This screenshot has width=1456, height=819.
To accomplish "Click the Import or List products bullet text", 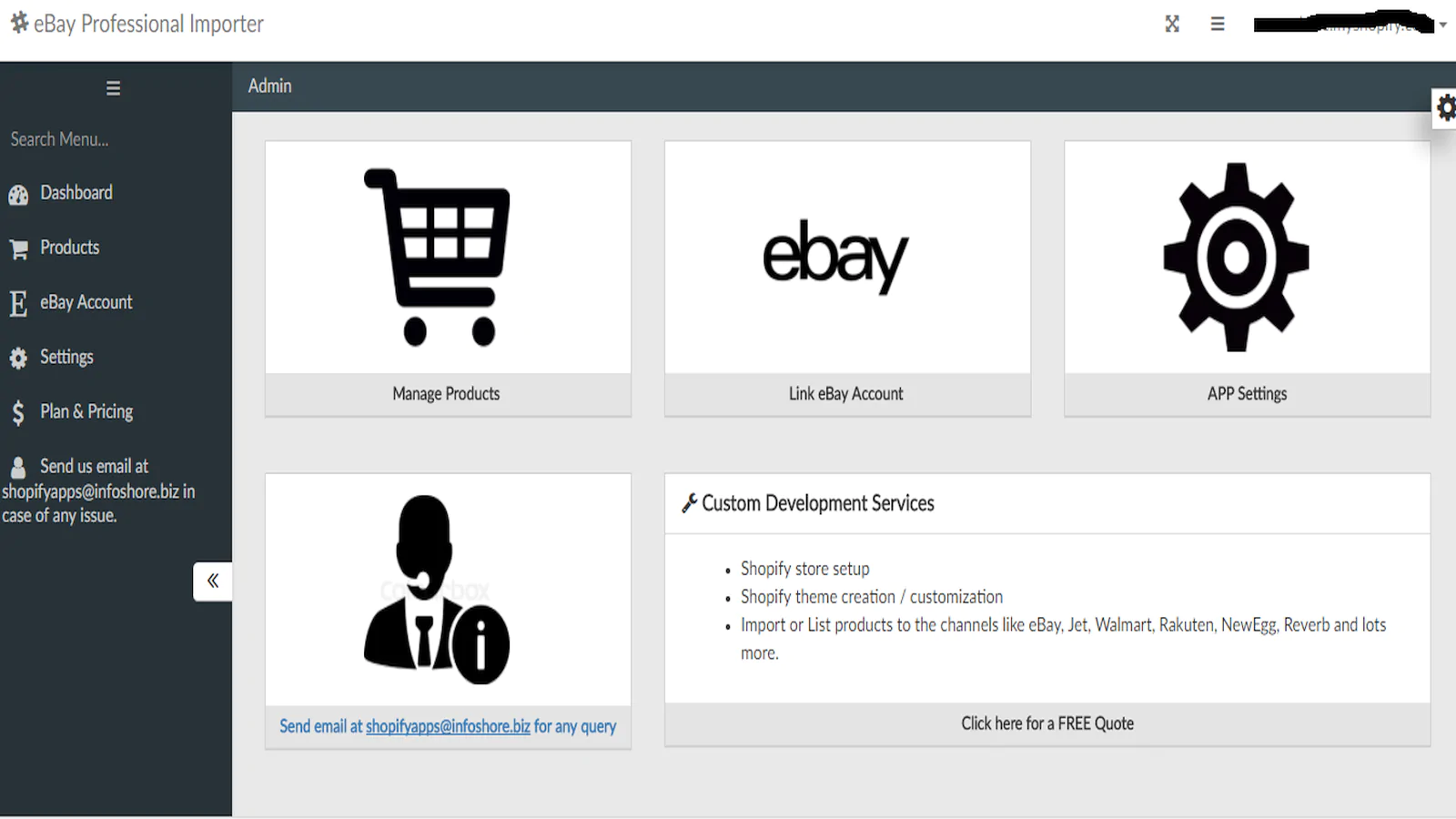I will pos(1063,639).
